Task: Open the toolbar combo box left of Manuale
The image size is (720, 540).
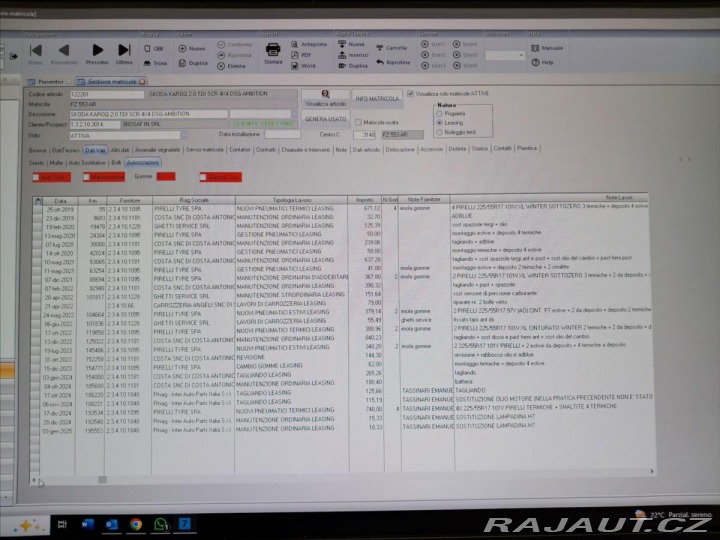Action: point(505,55)
